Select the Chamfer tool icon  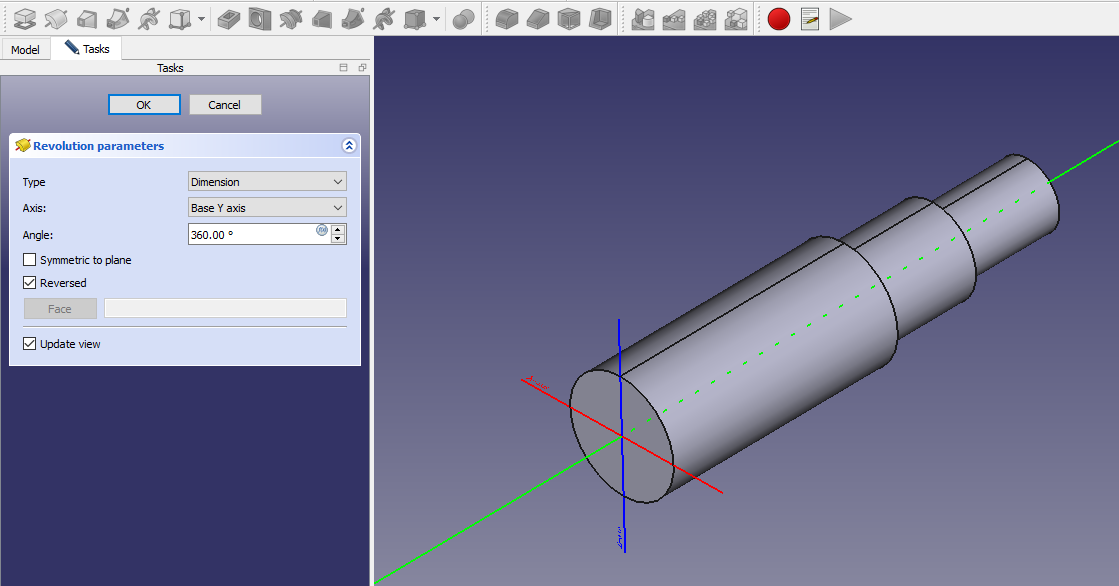pyautogui.click(x=538, y=18)
